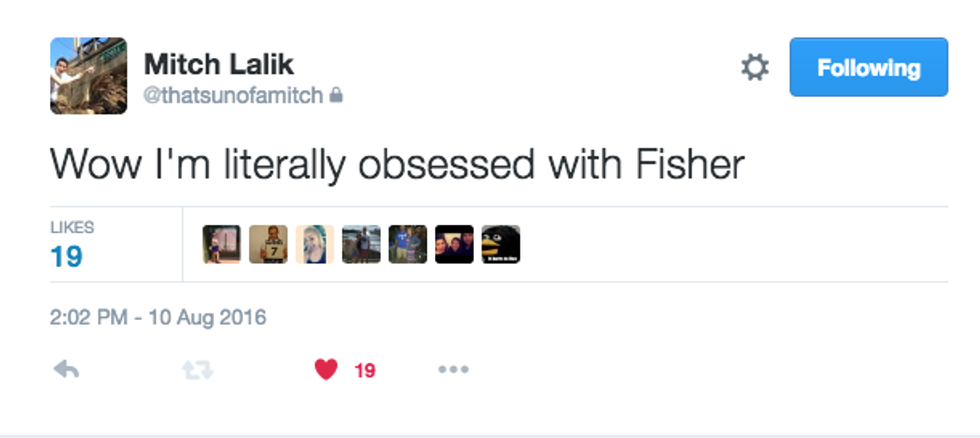980x438 pixels.
Task: Open the dark group-selfie liker avatar
Action: click(454, 244)
